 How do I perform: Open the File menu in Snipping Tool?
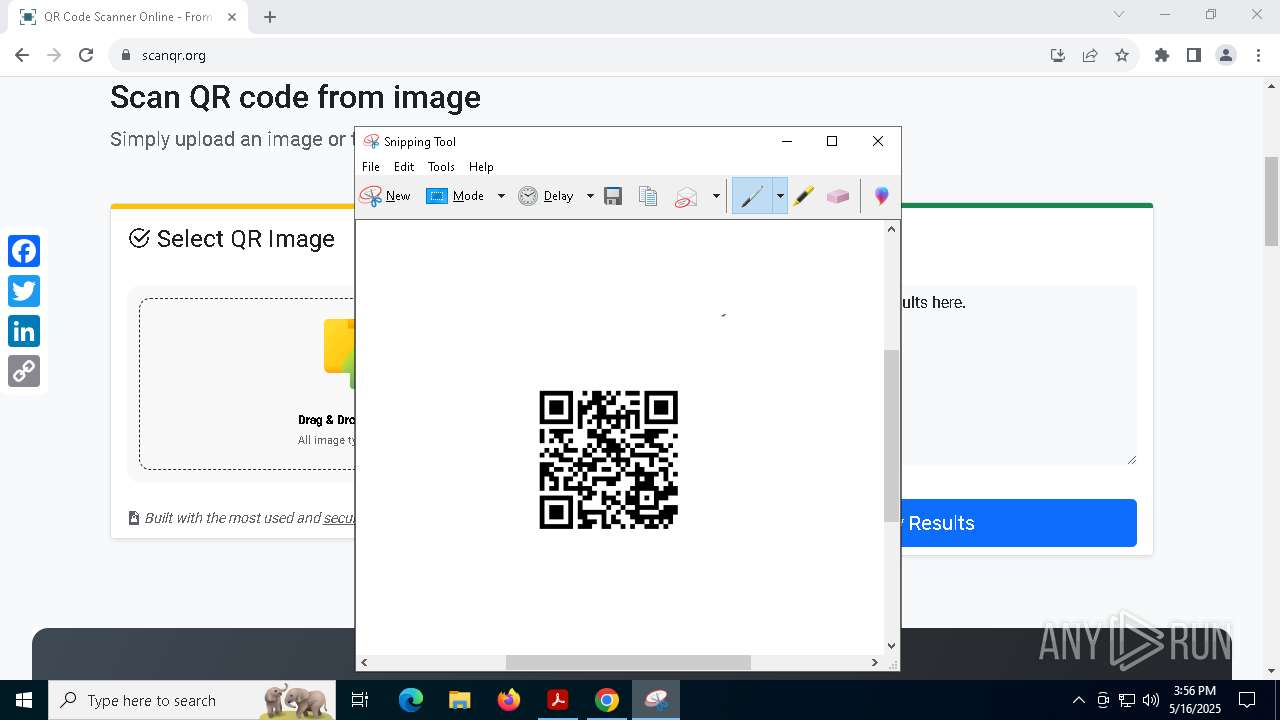(371, 167)
